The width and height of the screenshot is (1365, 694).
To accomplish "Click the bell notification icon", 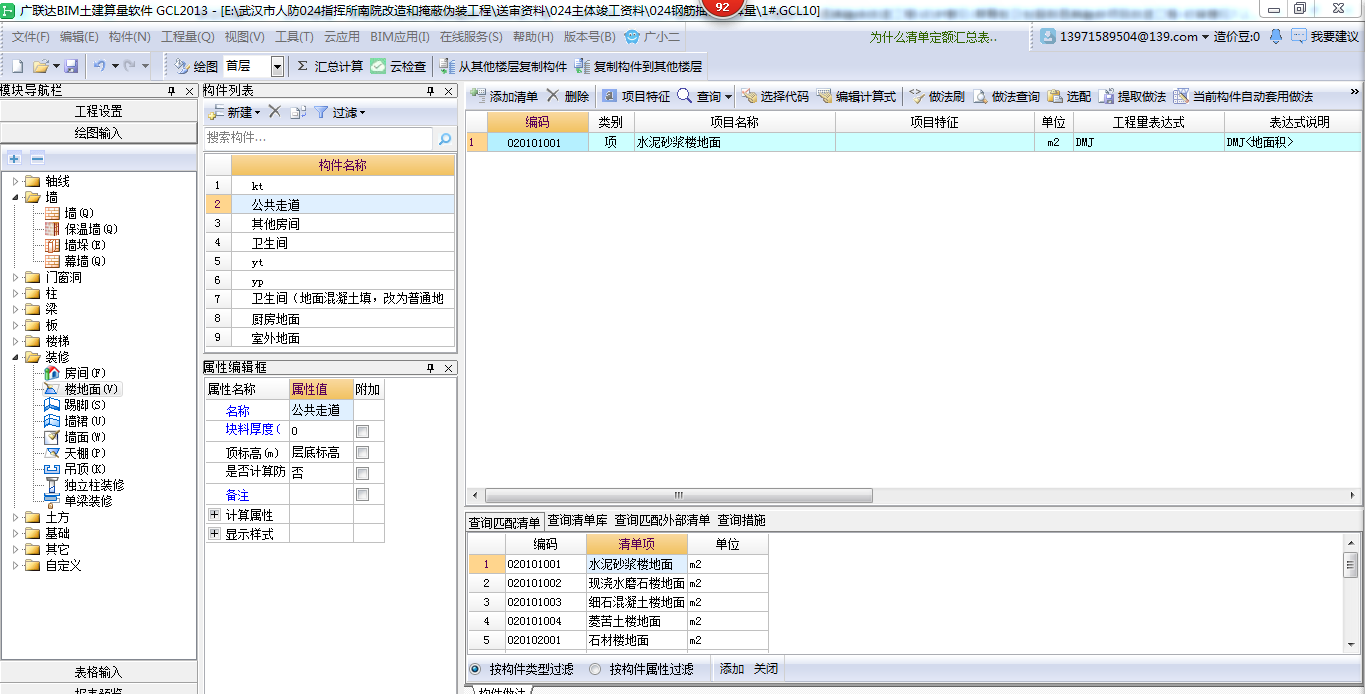I will pos(1275,36).
